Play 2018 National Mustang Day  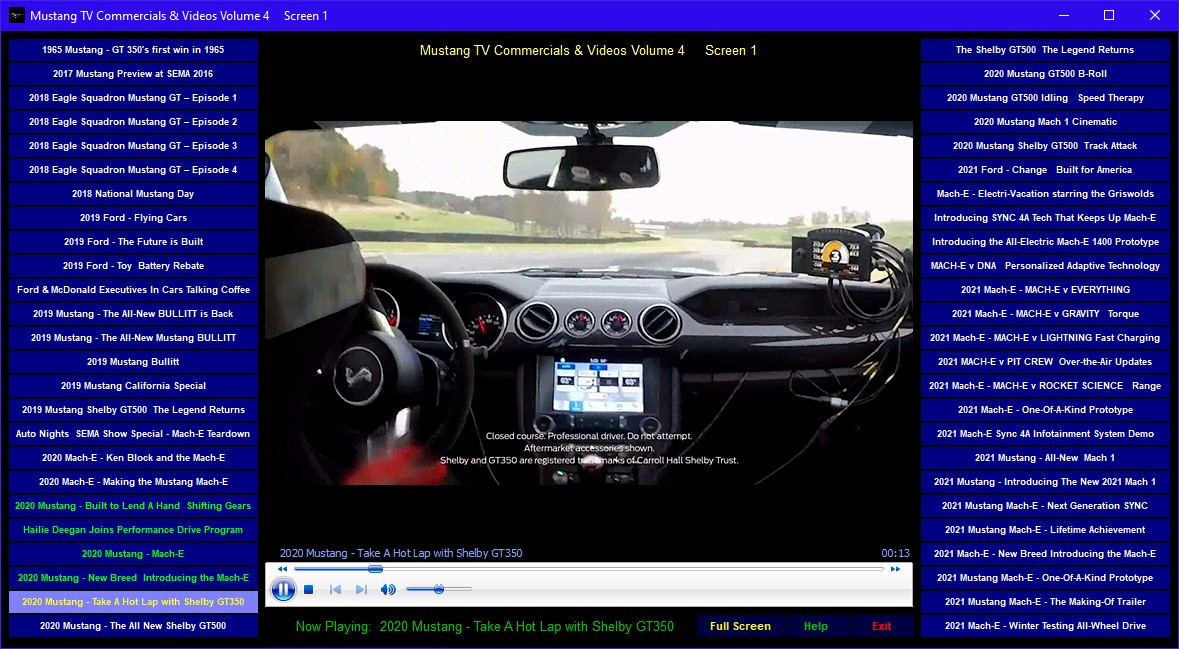133,194
